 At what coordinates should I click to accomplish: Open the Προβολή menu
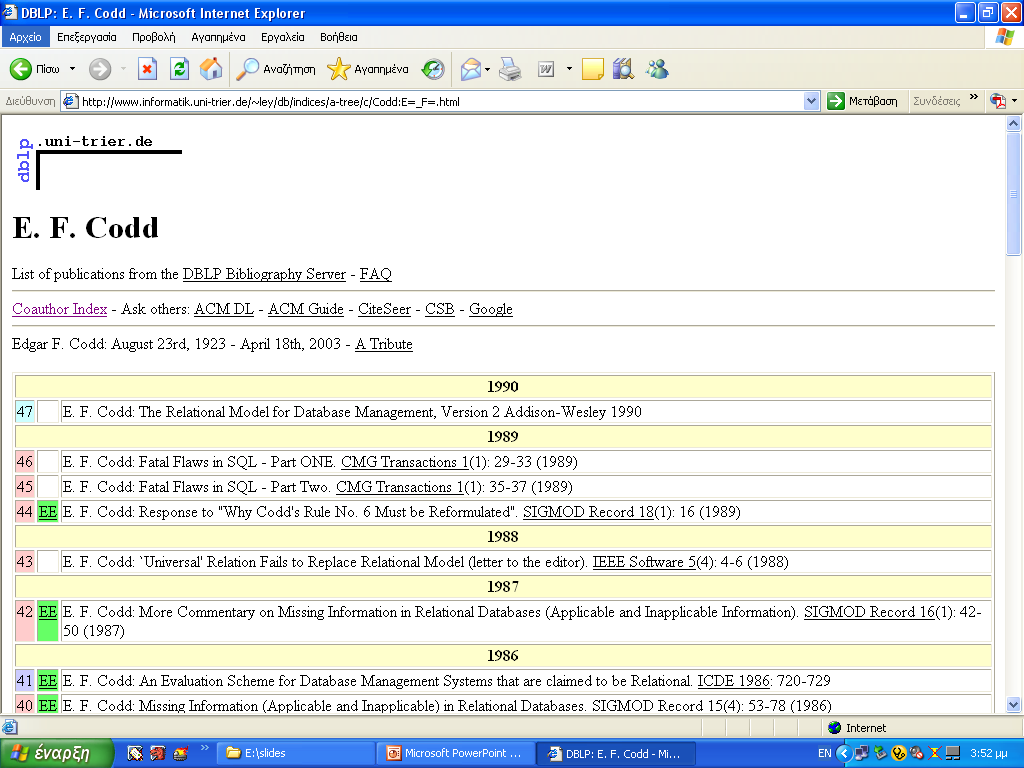click(x=154, y=37)
